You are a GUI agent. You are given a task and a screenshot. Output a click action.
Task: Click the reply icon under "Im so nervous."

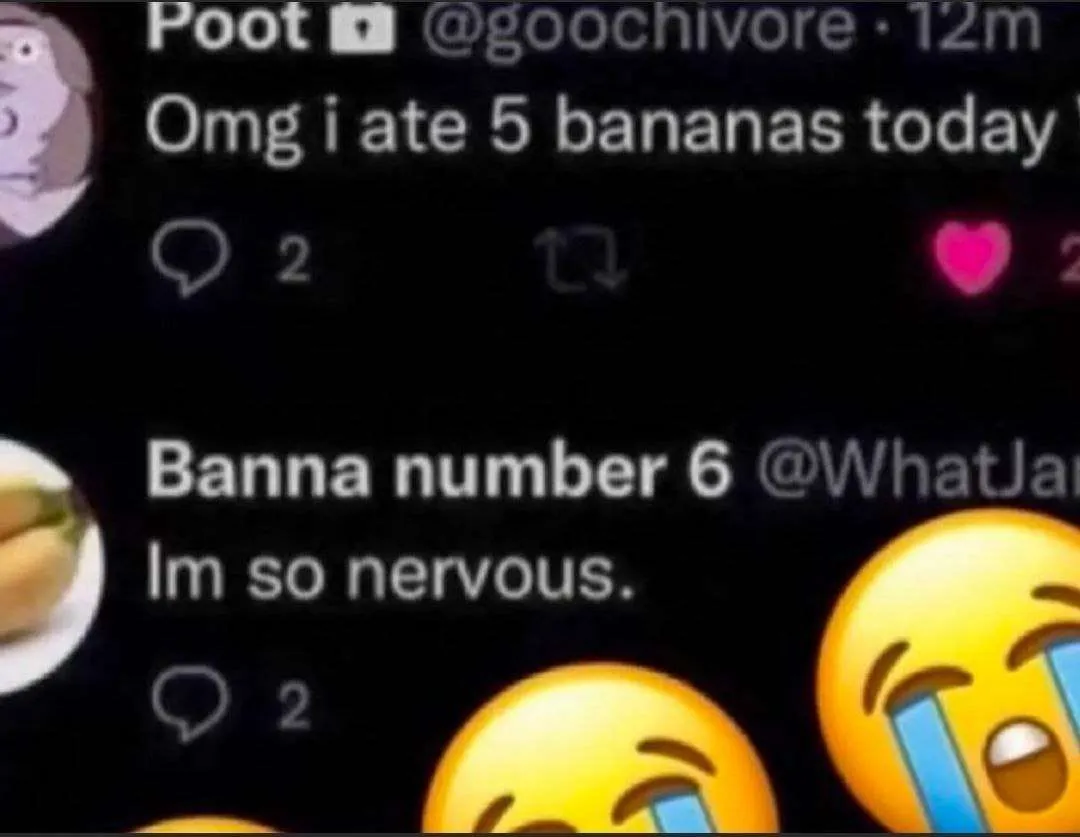point(189,705)
